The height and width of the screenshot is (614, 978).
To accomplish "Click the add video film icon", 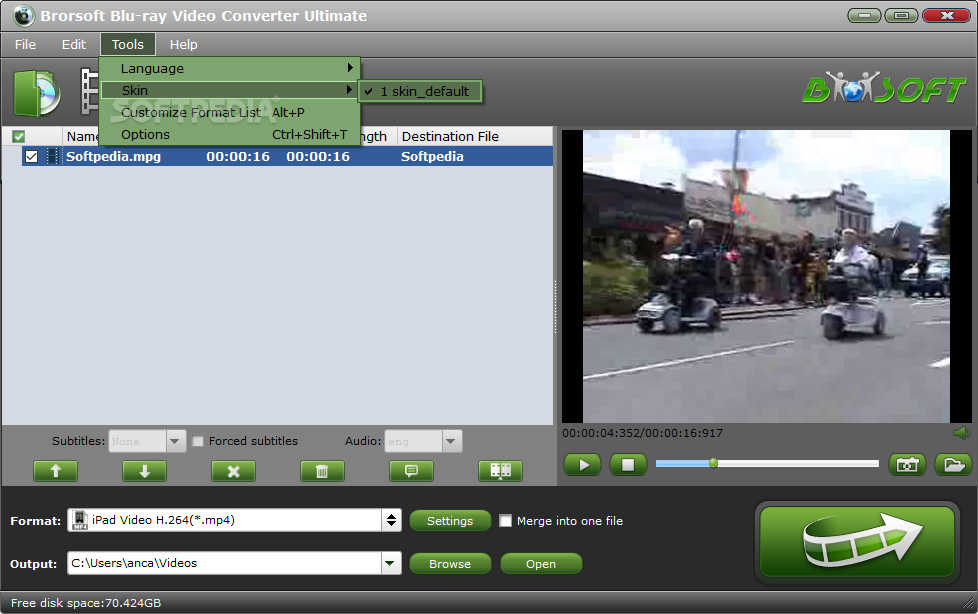I will pyautogui.click(x=89, y=92).
